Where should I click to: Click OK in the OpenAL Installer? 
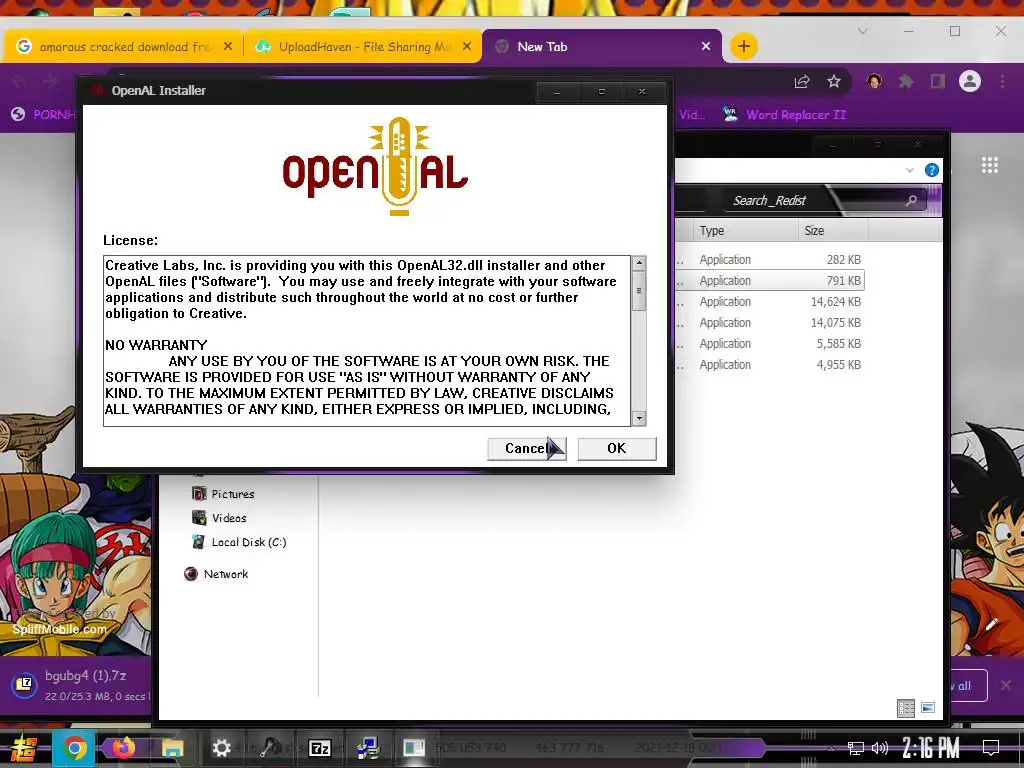click(x=616, y=449)
